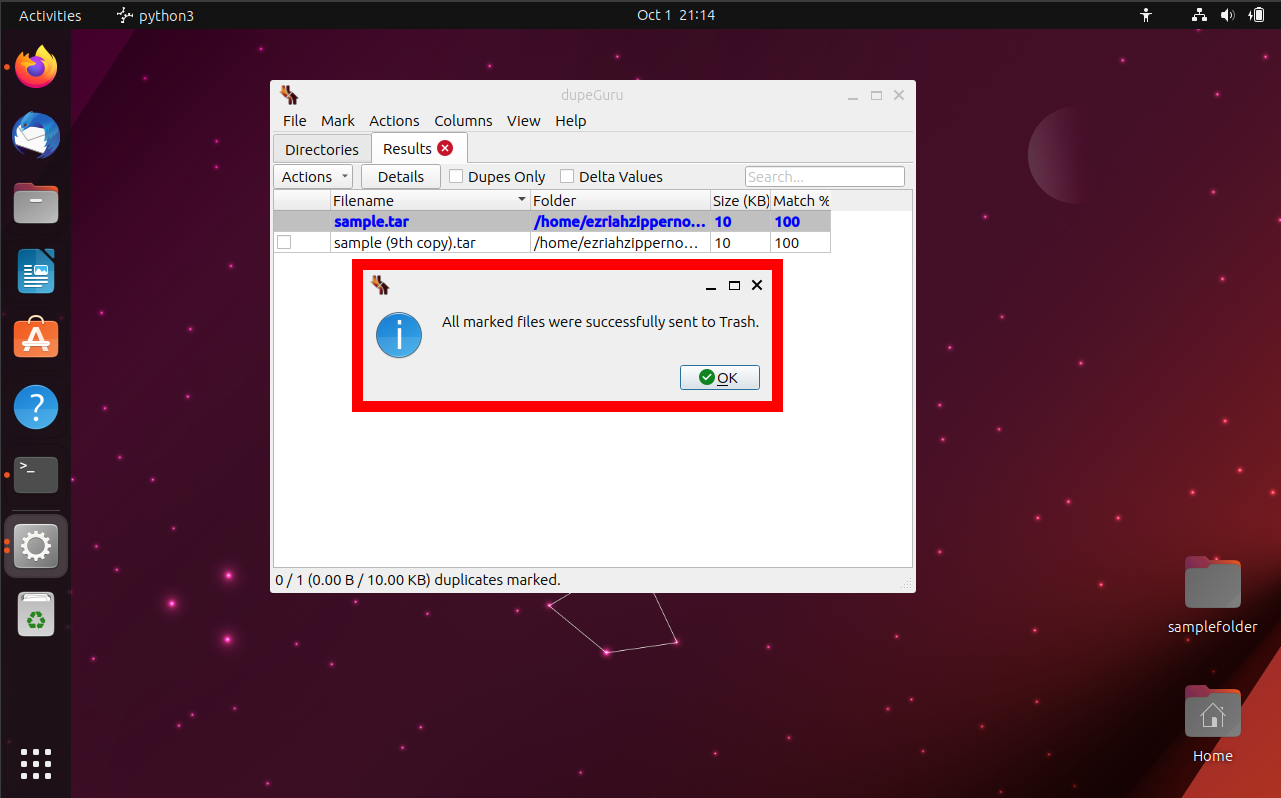
Task: Expand the Actions dropdown button
Action: pyautogui.click(x=313, y=177)
